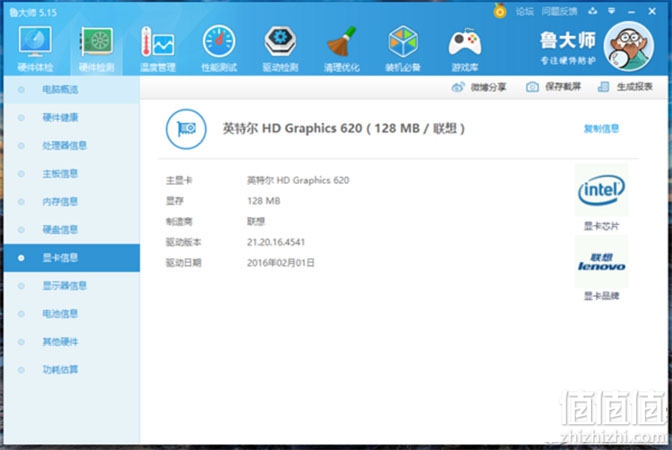
Task: Click driver version 21.20.16.4541
Action: [x=276, y=242]
